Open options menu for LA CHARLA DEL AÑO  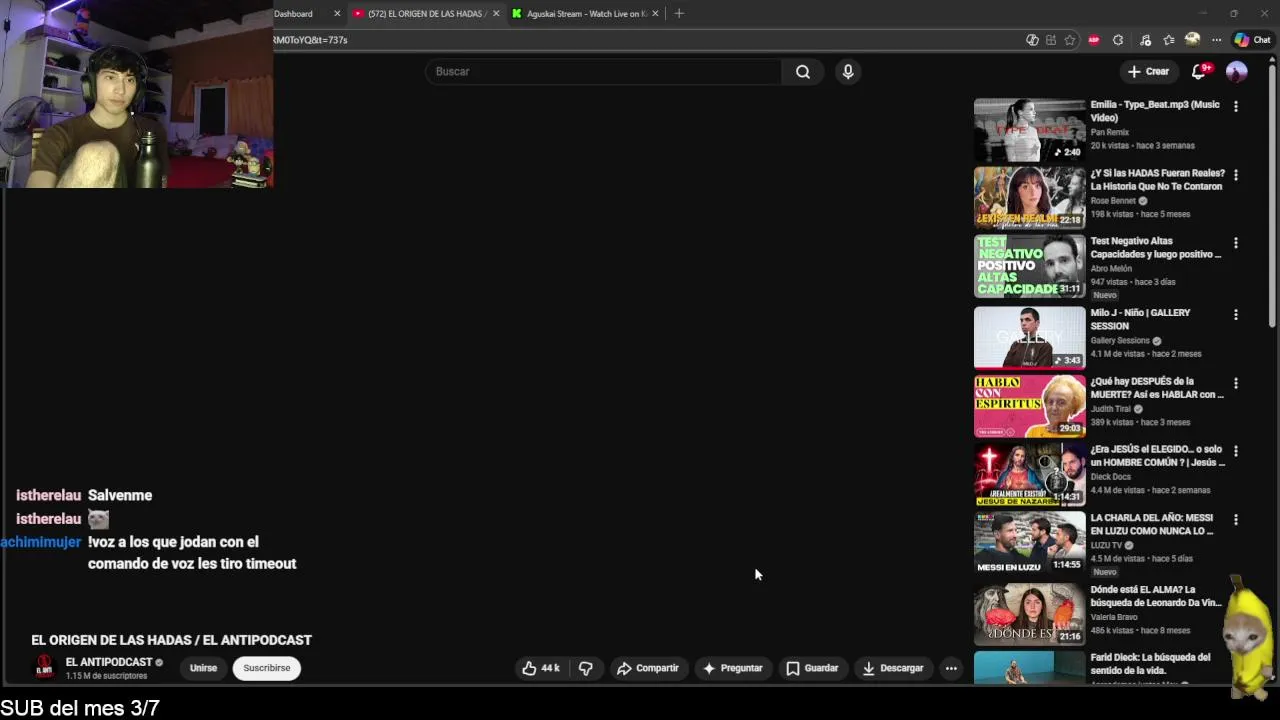(x=1236, y=520)
